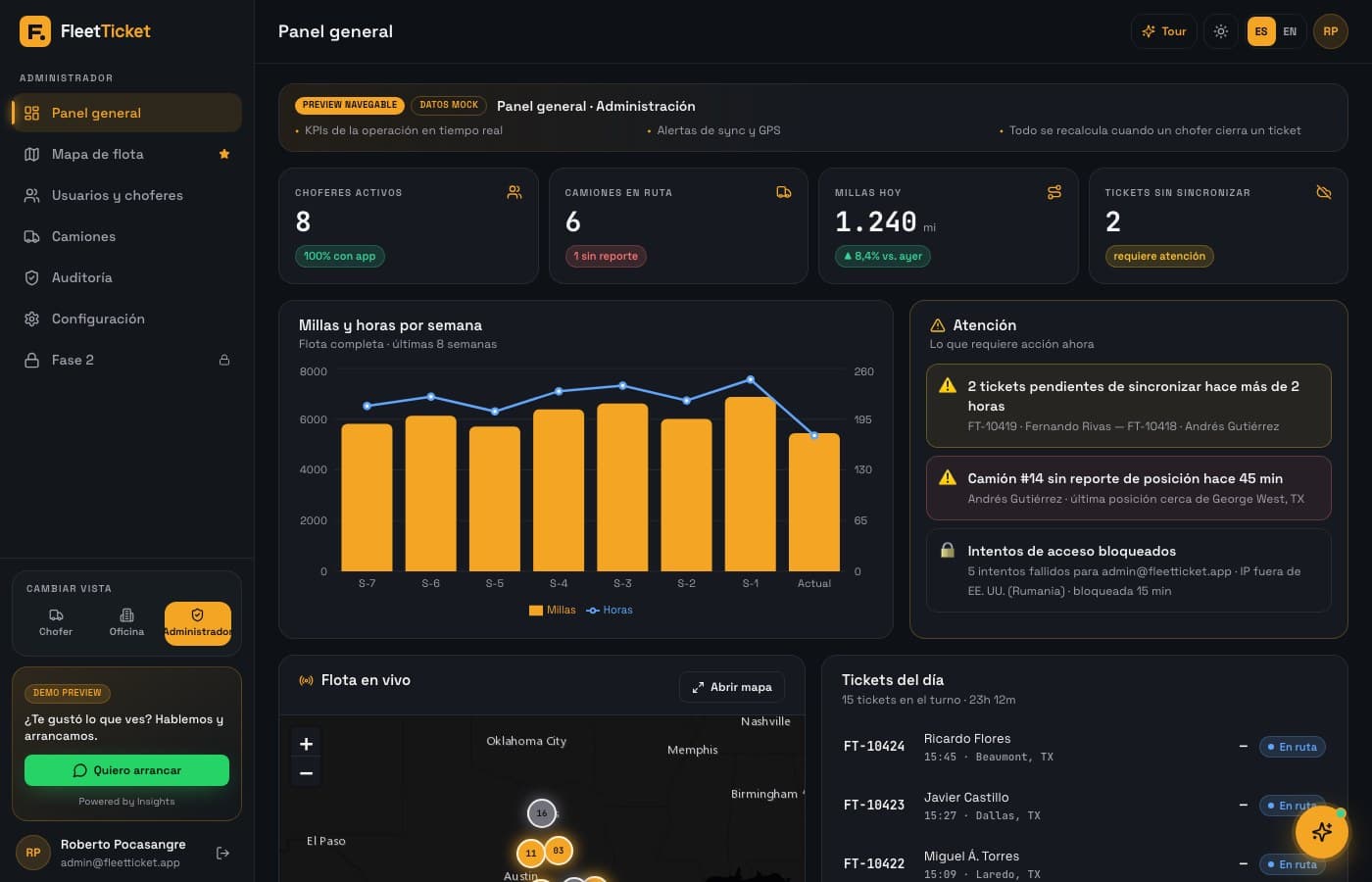Click the Flota en vivo broadcast icon

tap(306, 680)
